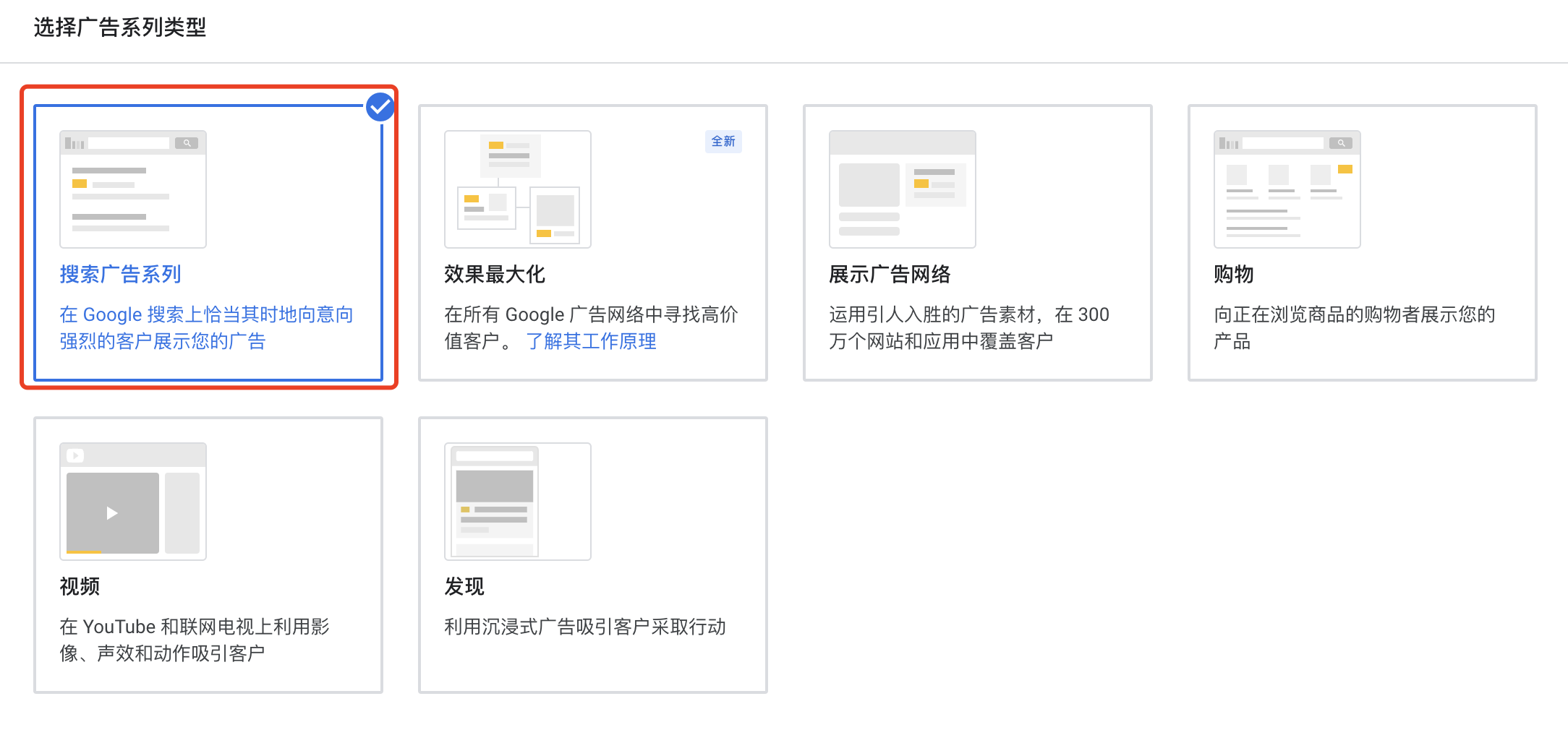The image size is (1568, 730).
Task: Click the 购物 illustration thumbnail
Action: tap(1287, 189)
